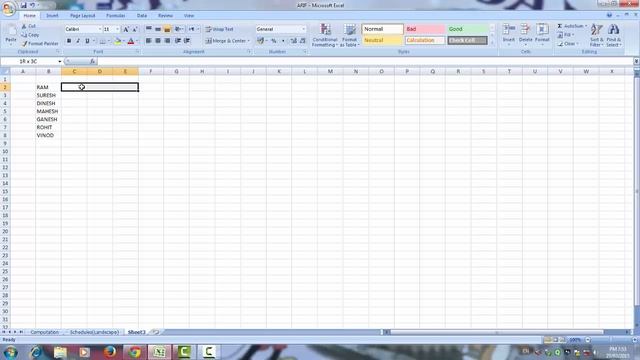Image resolution: width=640 pixels, height=360 pixels.
Task: Increase font size with Grow Font
Action: pos(126,29)
